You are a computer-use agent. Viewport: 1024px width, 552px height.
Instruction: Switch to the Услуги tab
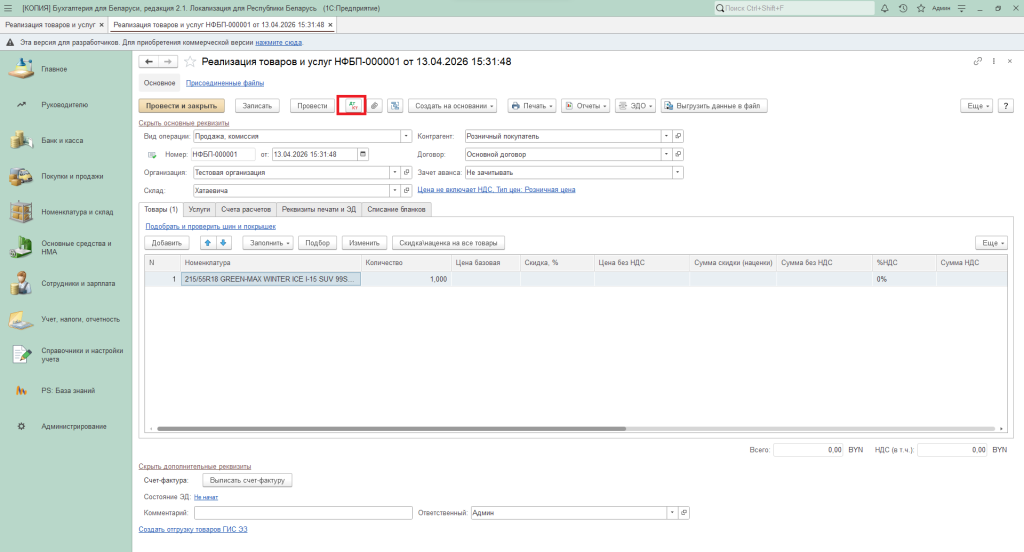click(199, 209)
